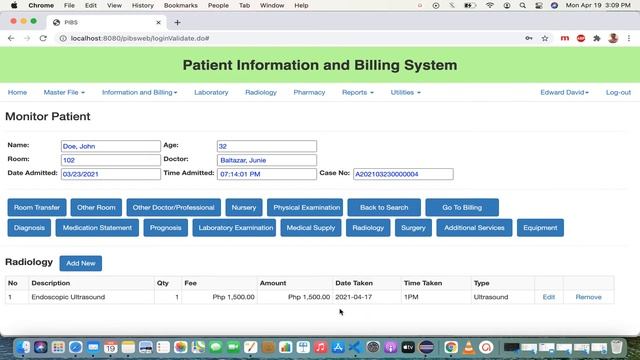Image resolution: width=640 pixels, height=360 pixels.
Task: Open VLC from the dock
Action: (469, 347)
